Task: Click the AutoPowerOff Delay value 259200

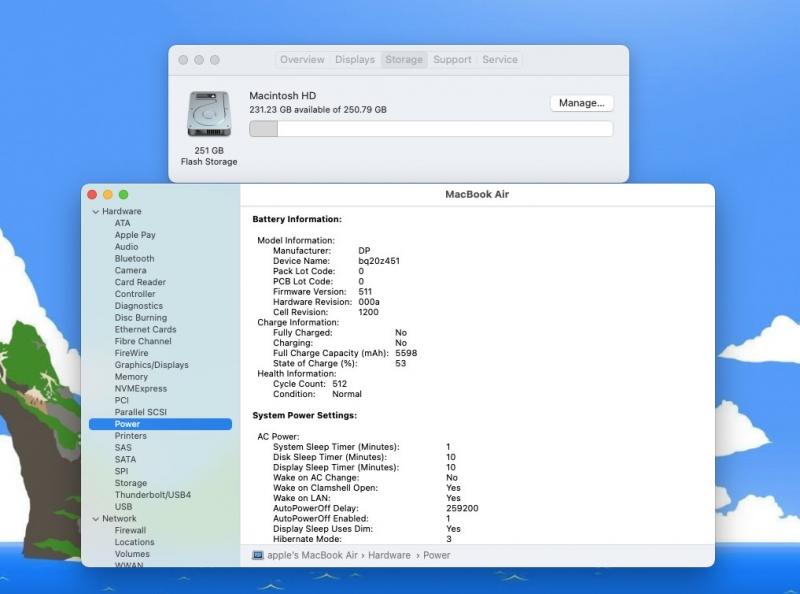Action: point(462,508)
